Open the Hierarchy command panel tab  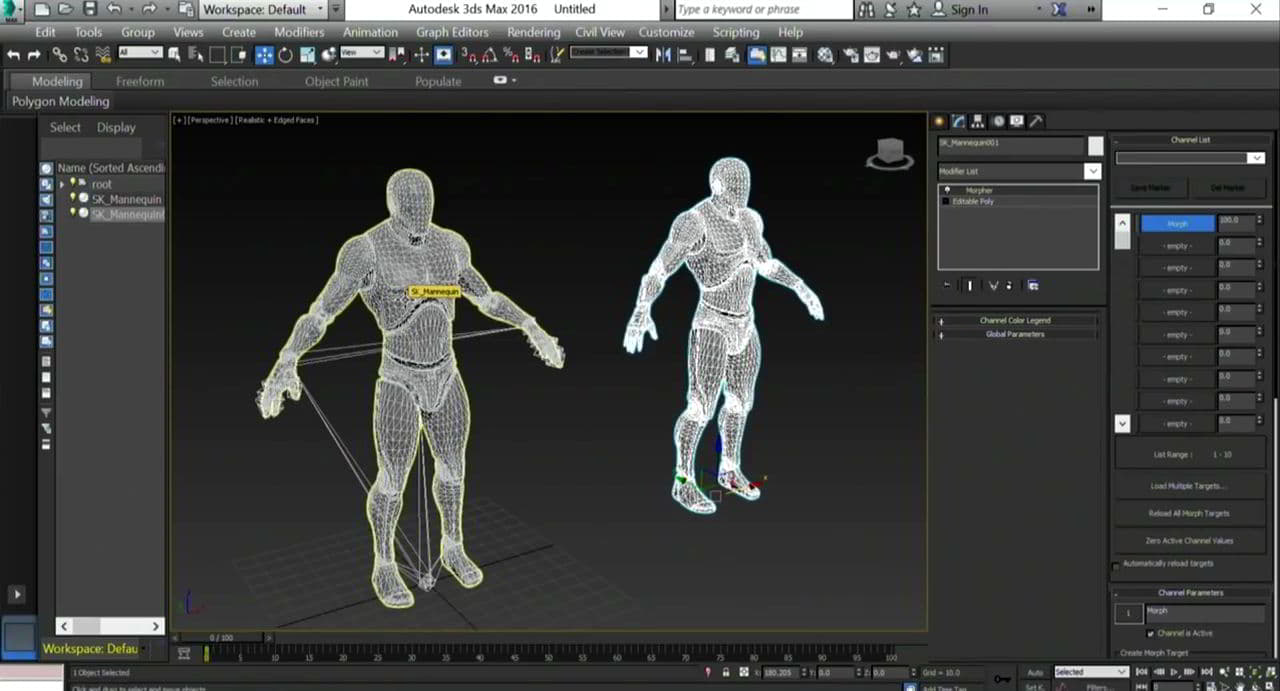click(x=978, y=121)
